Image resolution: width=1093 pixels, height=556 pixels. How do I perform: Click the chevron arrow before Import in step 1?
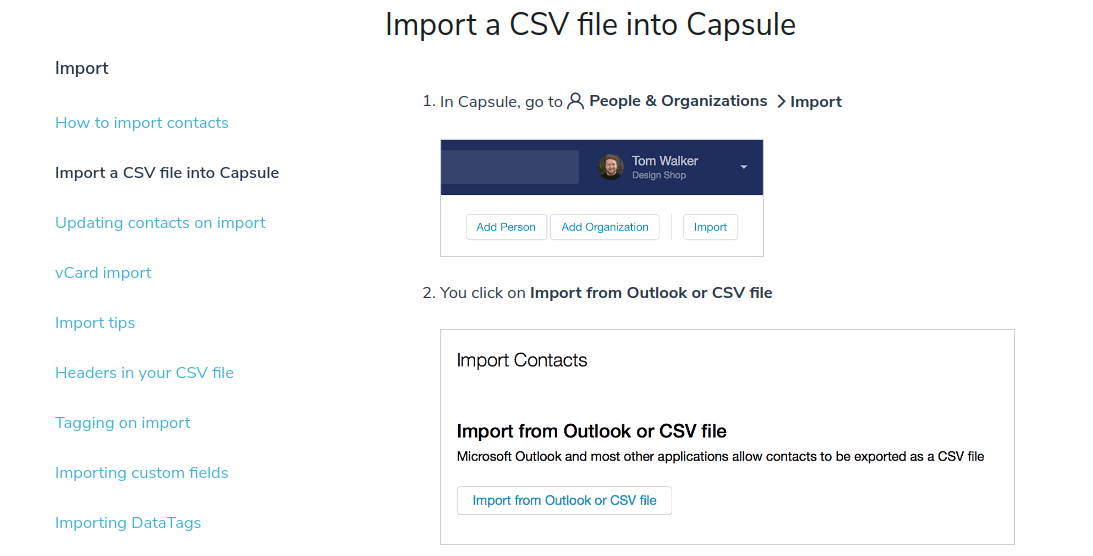pyautogui.click(x=781, y=102)
